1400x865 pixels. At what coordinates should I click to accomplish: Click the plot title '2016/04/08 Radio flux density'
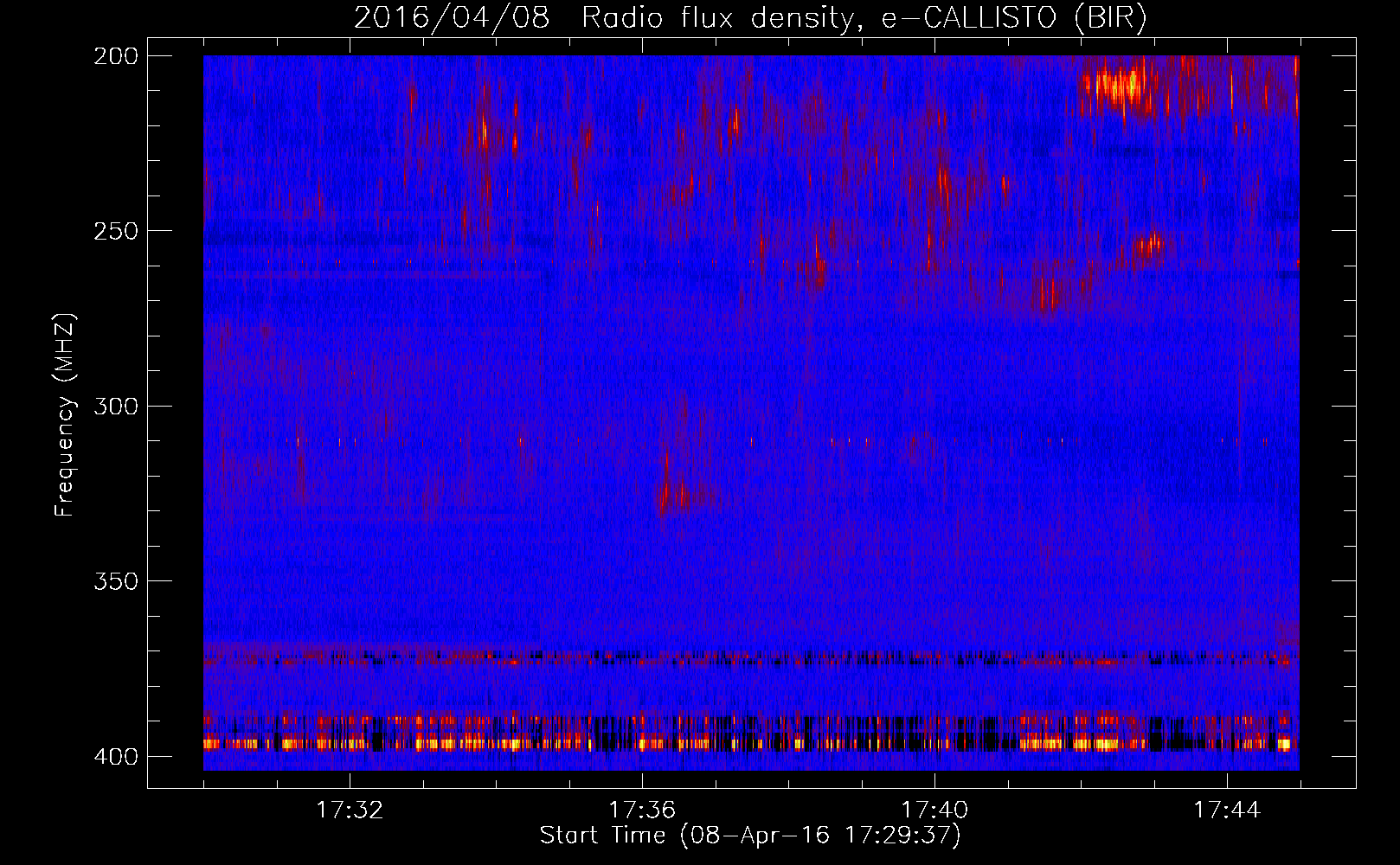(x=750, y=17)
